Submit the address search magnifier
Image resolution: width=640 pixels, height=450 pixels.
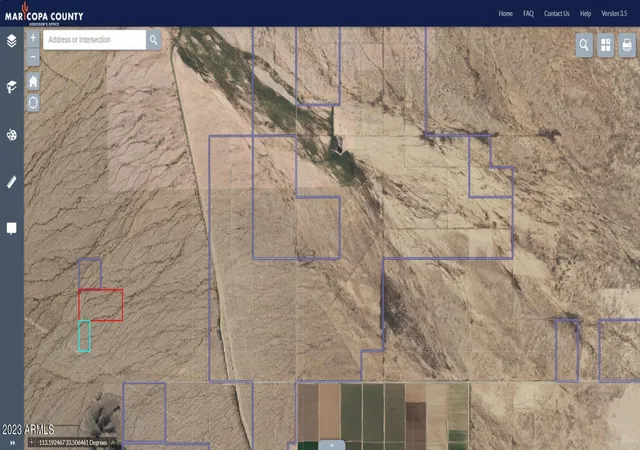tap(153, 40)
